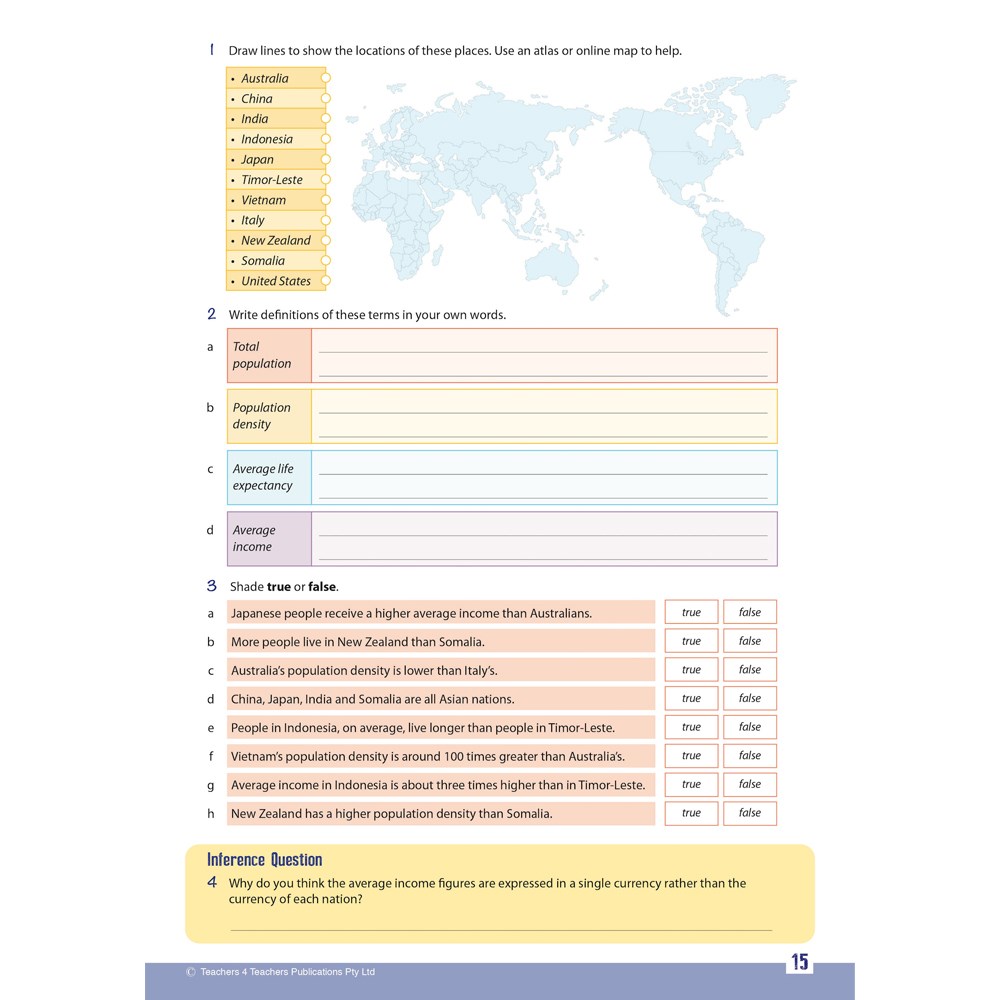Screen dimensions: 1000x1000
Task: Select the 'Timor-Leste' label in the places list
Action: point(272,180)
